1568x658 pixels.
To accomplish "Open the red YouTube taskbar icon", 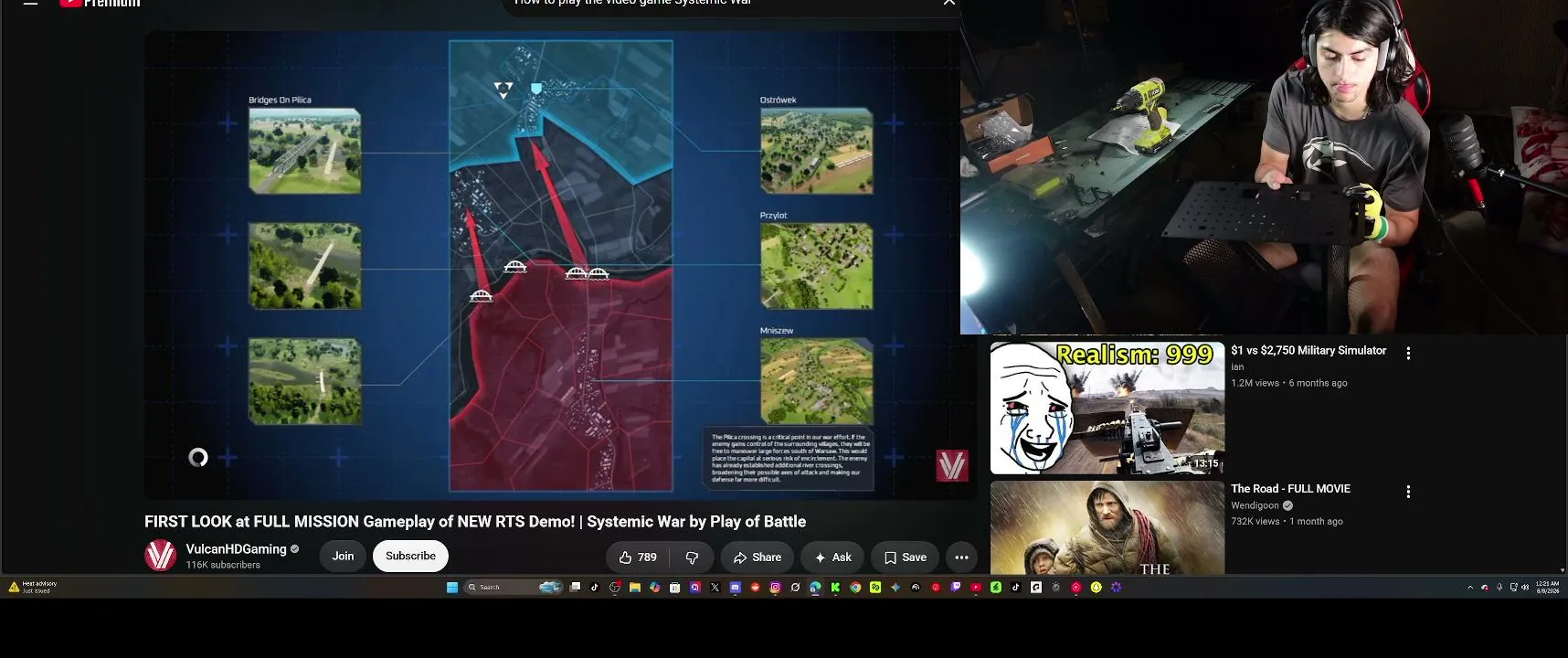I will point(976,588).
